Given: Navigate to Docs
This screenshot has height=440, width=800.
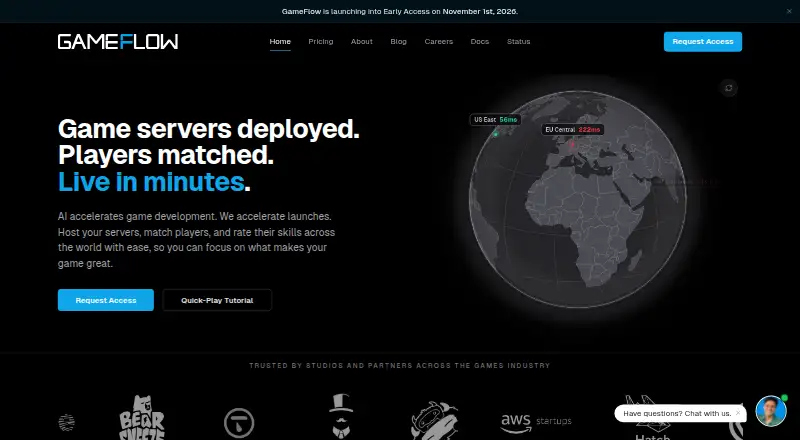Looking at the screenshot, I should coord(480,41).
